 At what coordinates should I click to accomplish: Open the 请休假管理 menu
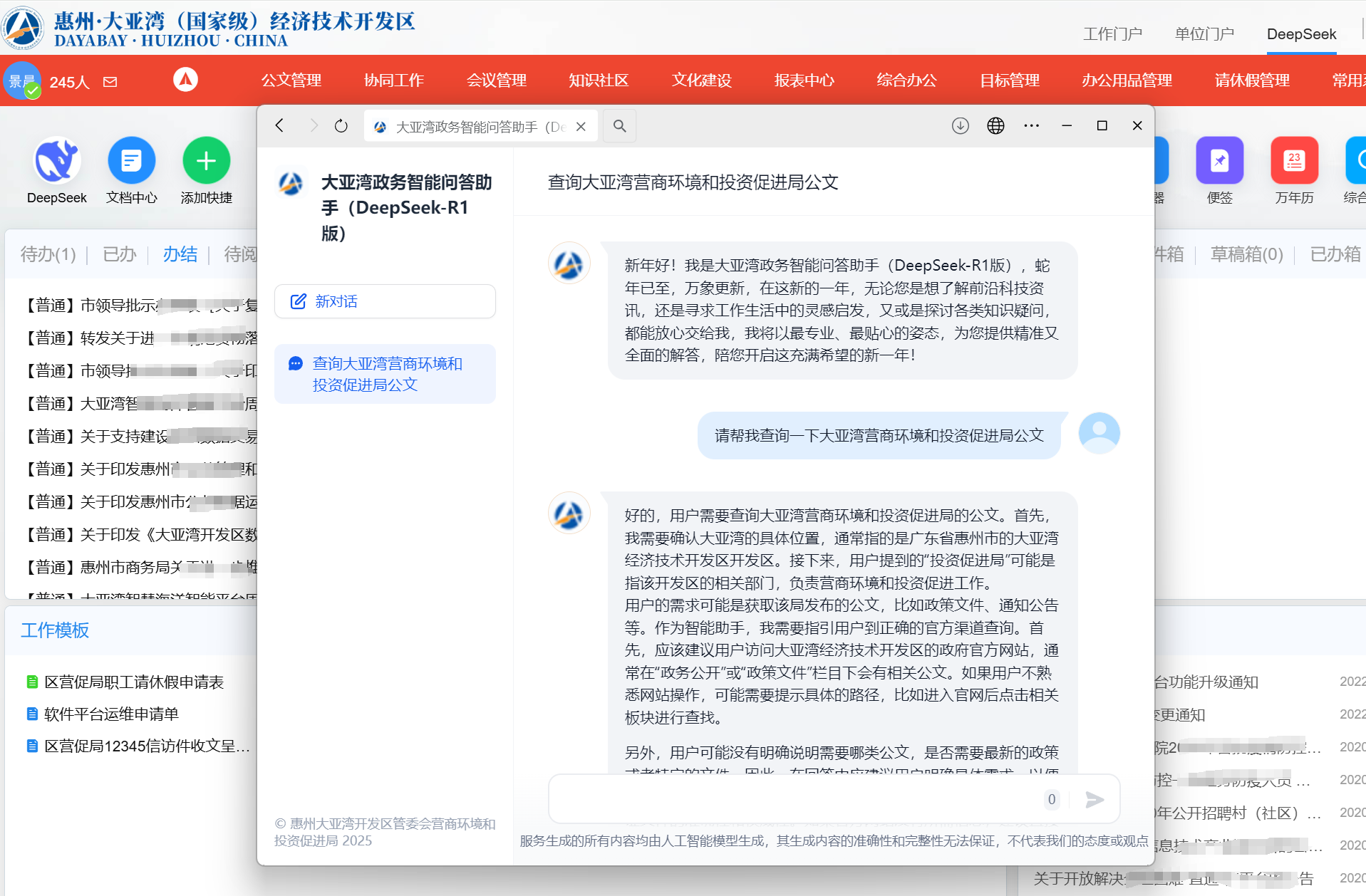[1253, 80]
